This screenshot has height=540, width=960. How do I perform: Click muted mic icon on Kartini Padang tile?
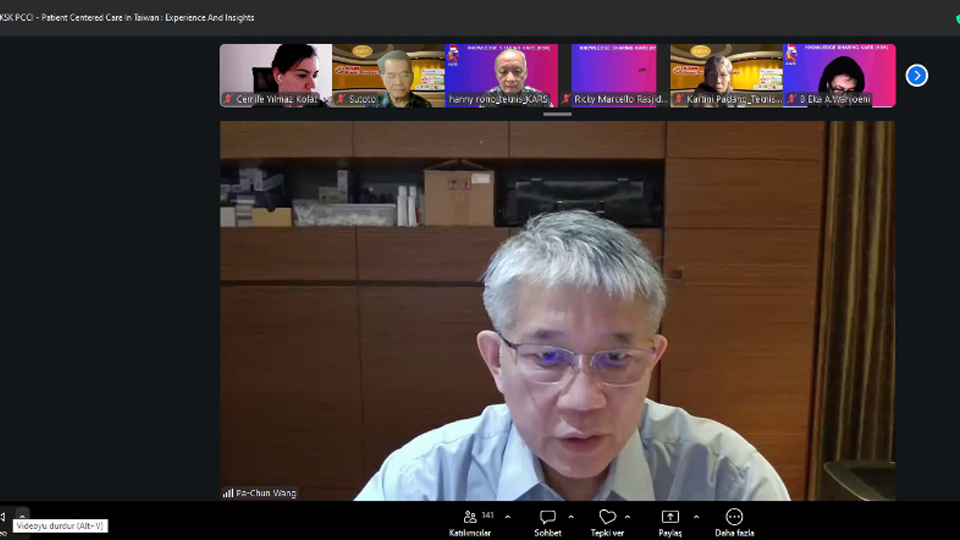point(679,99)
